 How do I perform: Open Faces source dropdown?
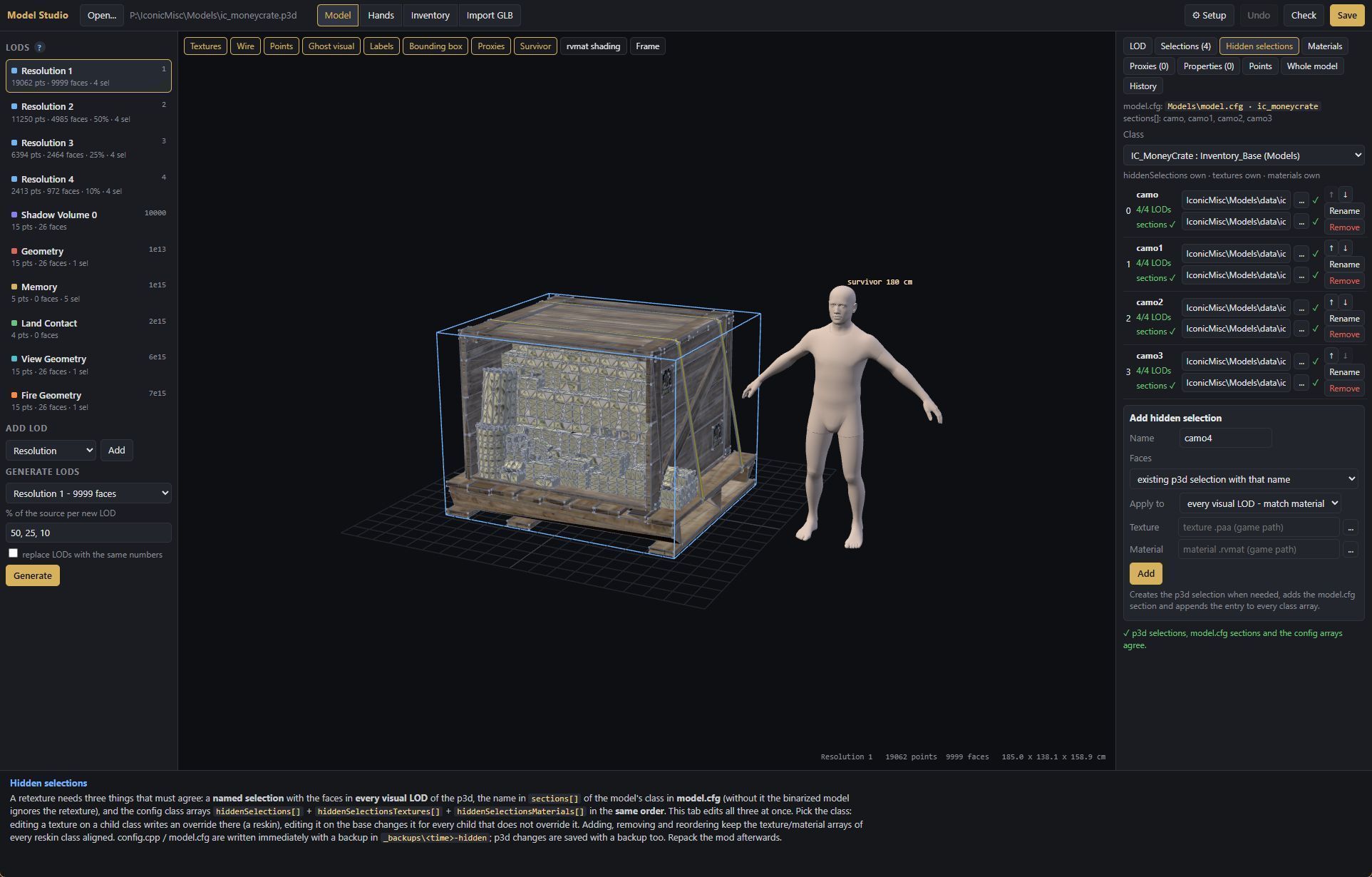[1244, 479]
